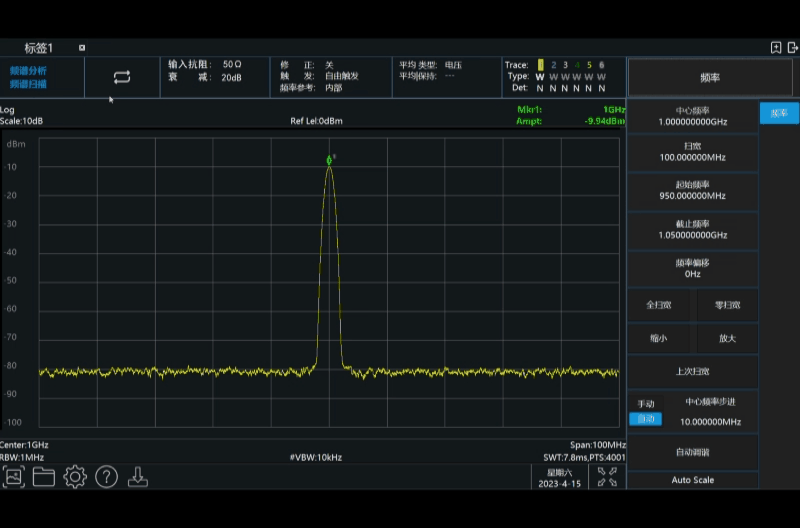This screenshot has width=800, height=528.
Task: Open the settings gear icon
Action: (x=75, y=477)
